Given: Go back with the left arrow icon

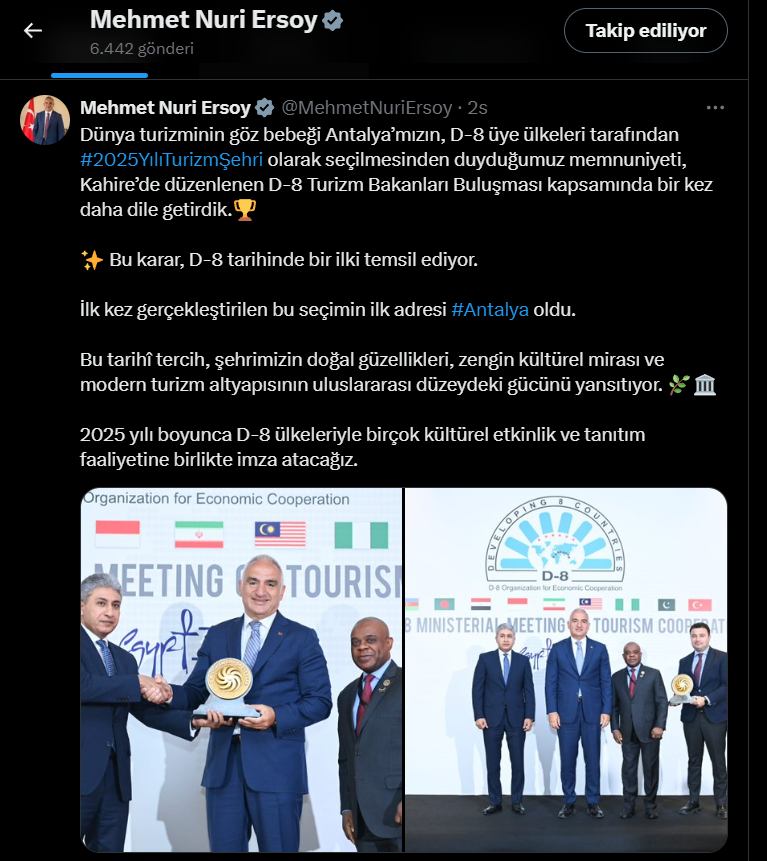Looking at the screenshot, I should 33,30.
